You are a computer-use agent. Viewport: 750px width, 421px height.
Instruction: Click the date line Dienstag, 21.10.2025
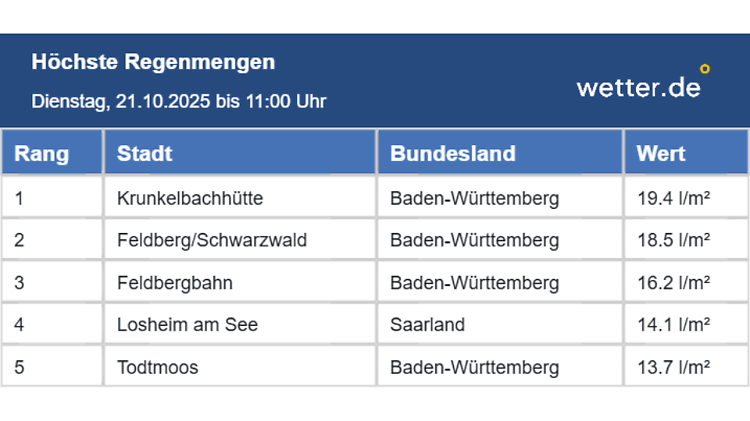pos(179,101)
